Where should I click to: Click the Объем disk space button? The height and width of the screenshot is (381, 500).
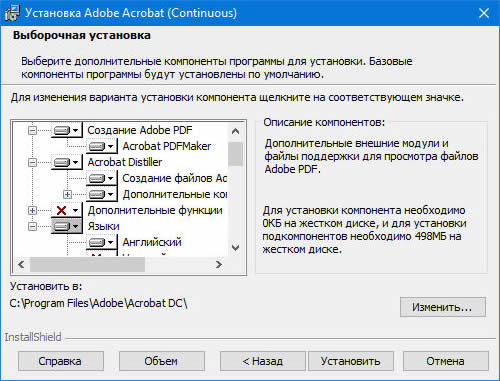pyautogui.click(x=162, y=361)
